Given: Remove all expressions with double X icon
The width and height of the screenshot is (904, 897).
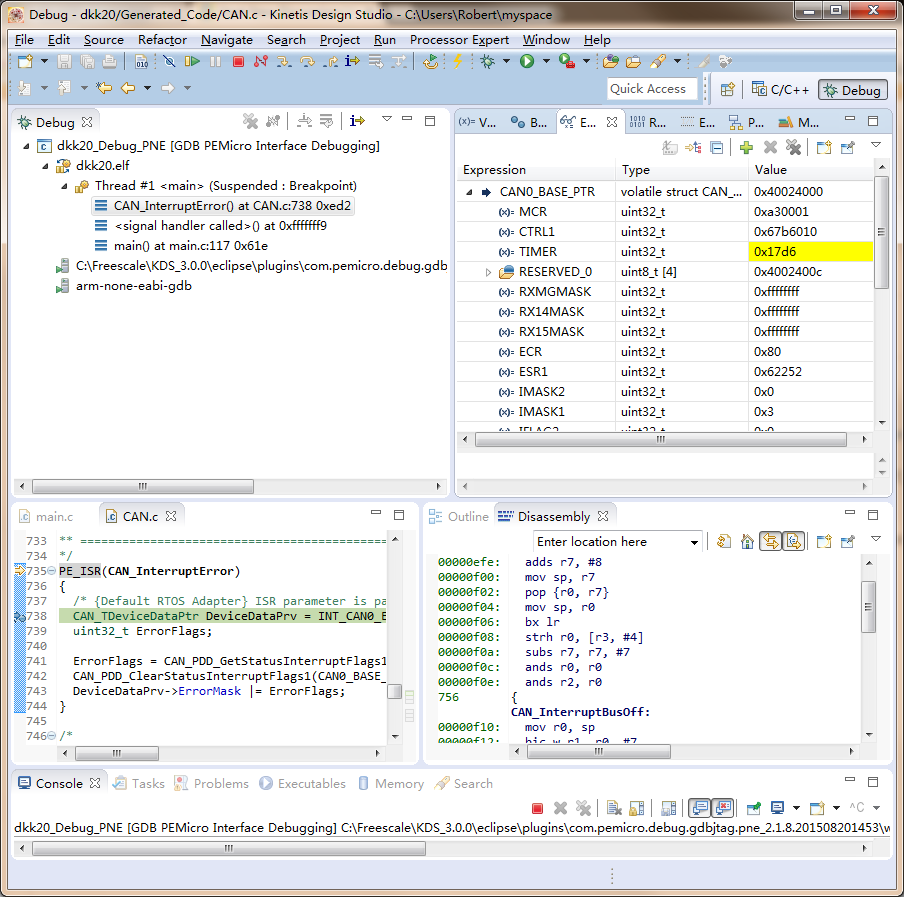Looking at the screenshot, I should [793, 148].
